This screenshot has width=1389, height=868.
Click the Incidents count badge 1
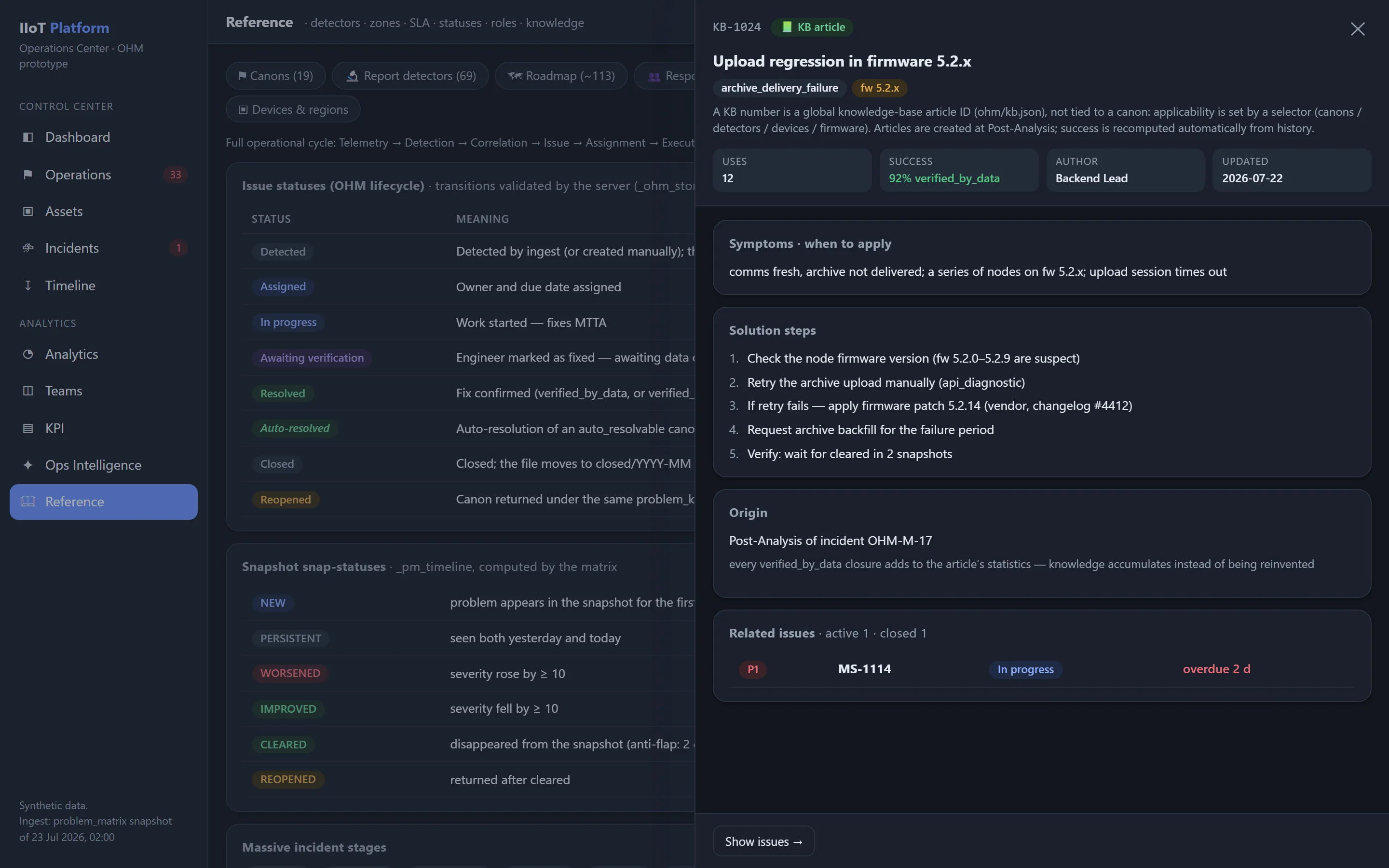178,248
